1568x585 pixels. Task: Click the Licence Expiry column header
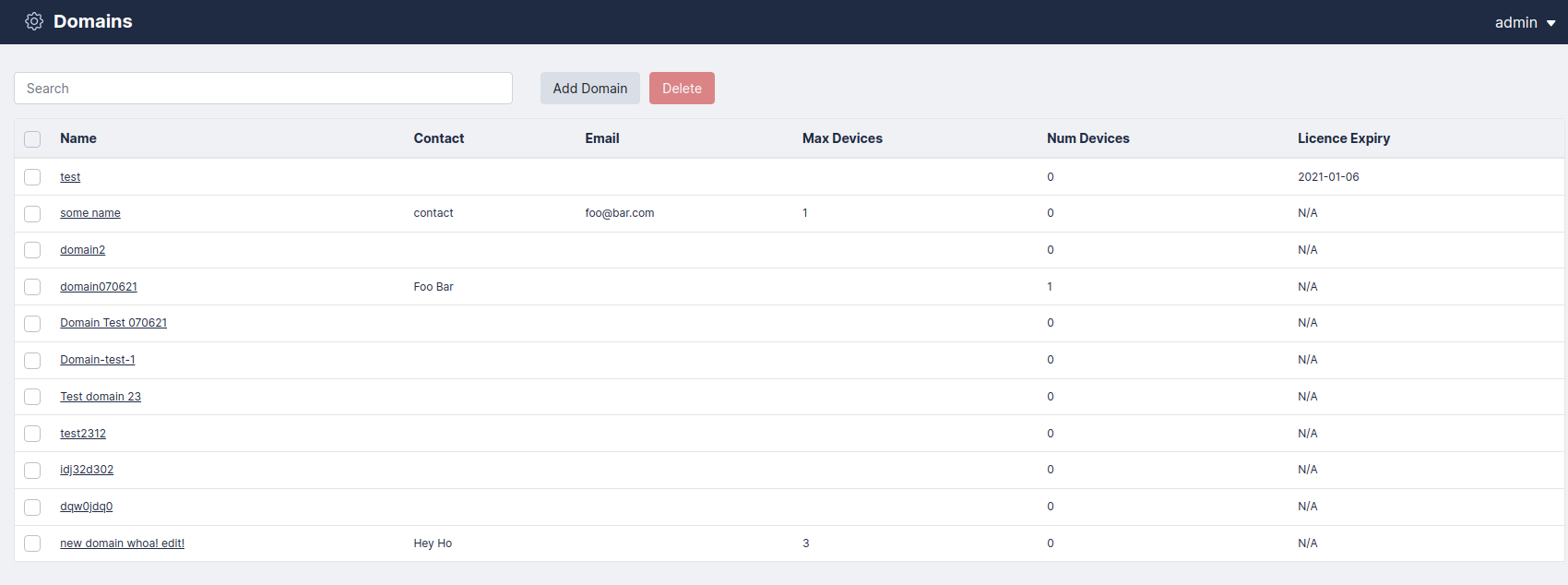tap(1343, 138)
